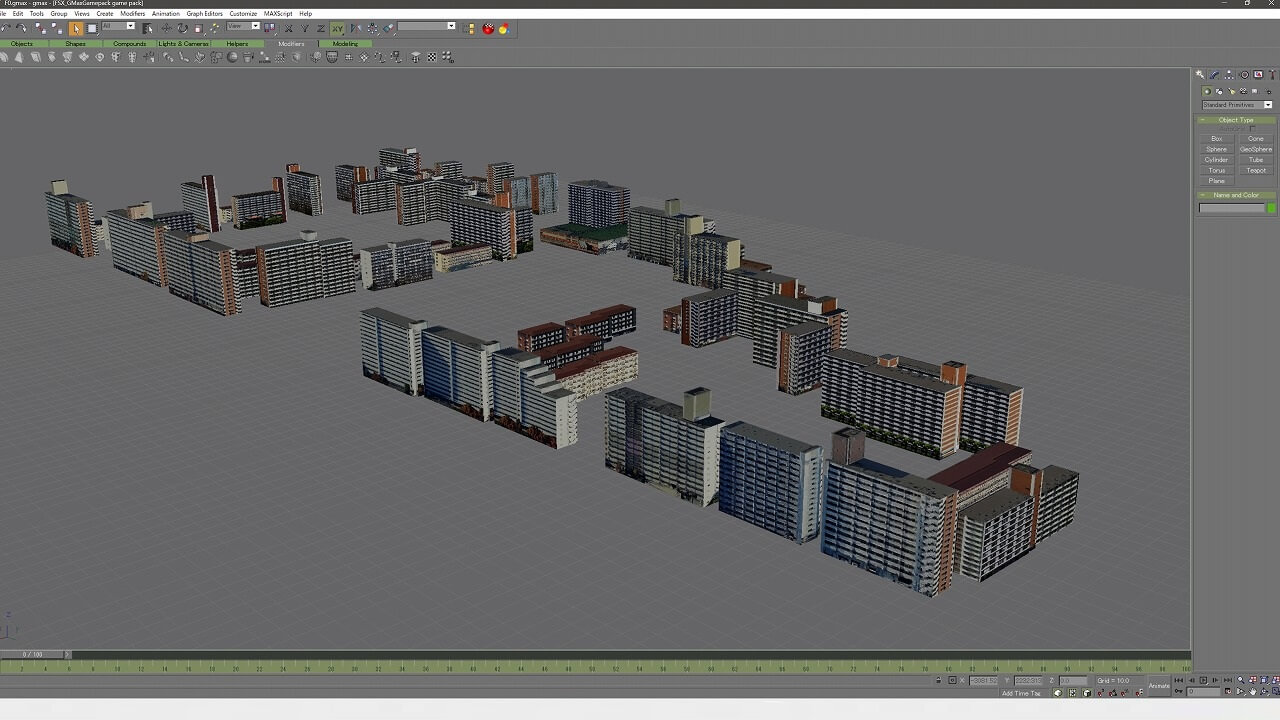Image resolution: width=1280 pixels, height=720 pixels.
Task: Activate the Select Object arrow tool
Action: 76,28
